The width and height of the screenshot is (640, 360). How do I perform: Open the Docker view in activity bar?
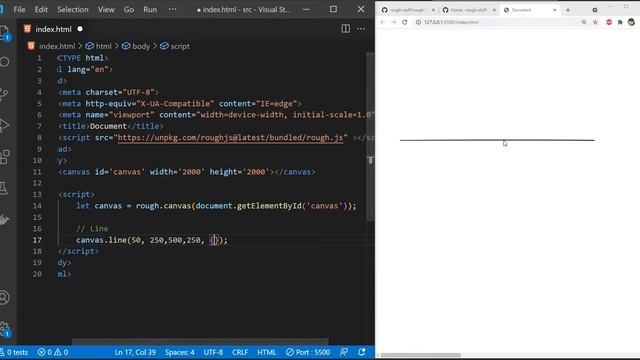[4, 220]
